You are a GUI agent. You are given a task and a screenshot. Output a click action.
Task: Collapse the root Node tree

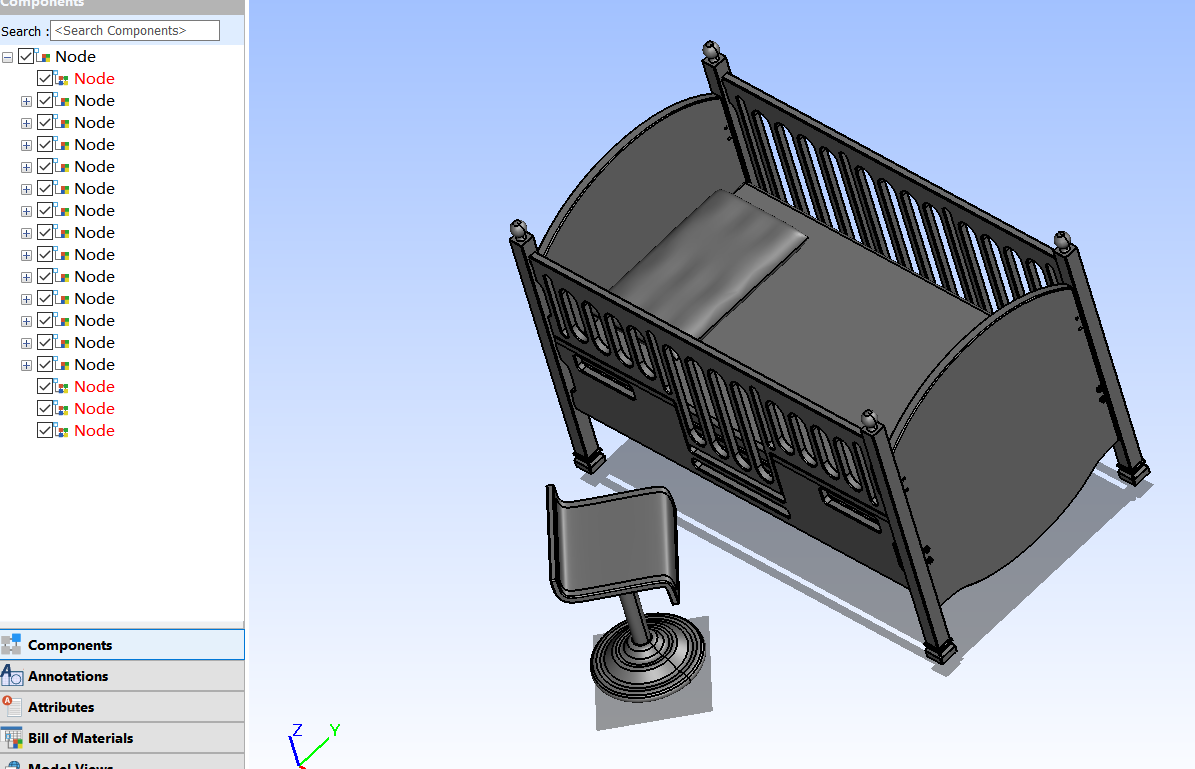pyautogui.click(x=8, y=57)
